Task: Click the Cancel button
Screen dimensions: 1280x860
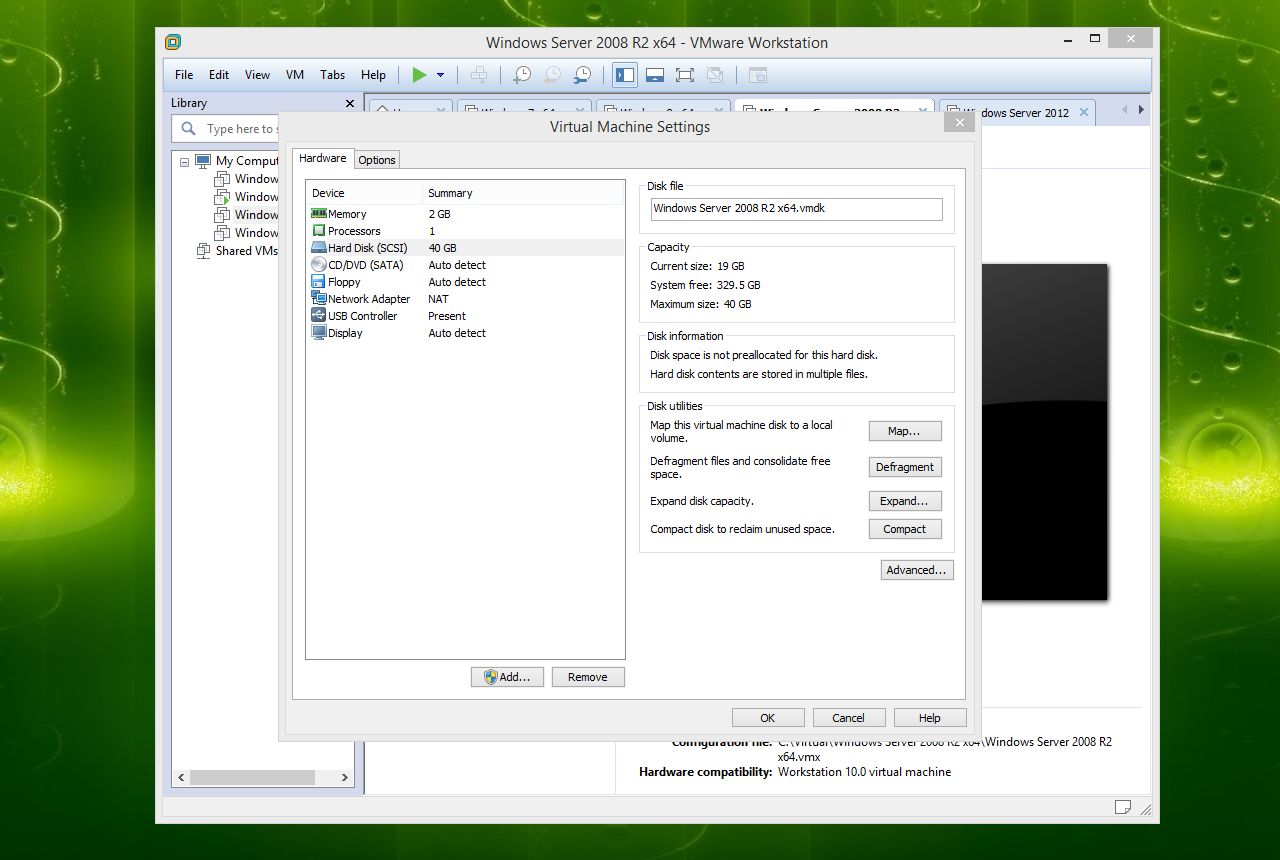Action: pos(848,718)
